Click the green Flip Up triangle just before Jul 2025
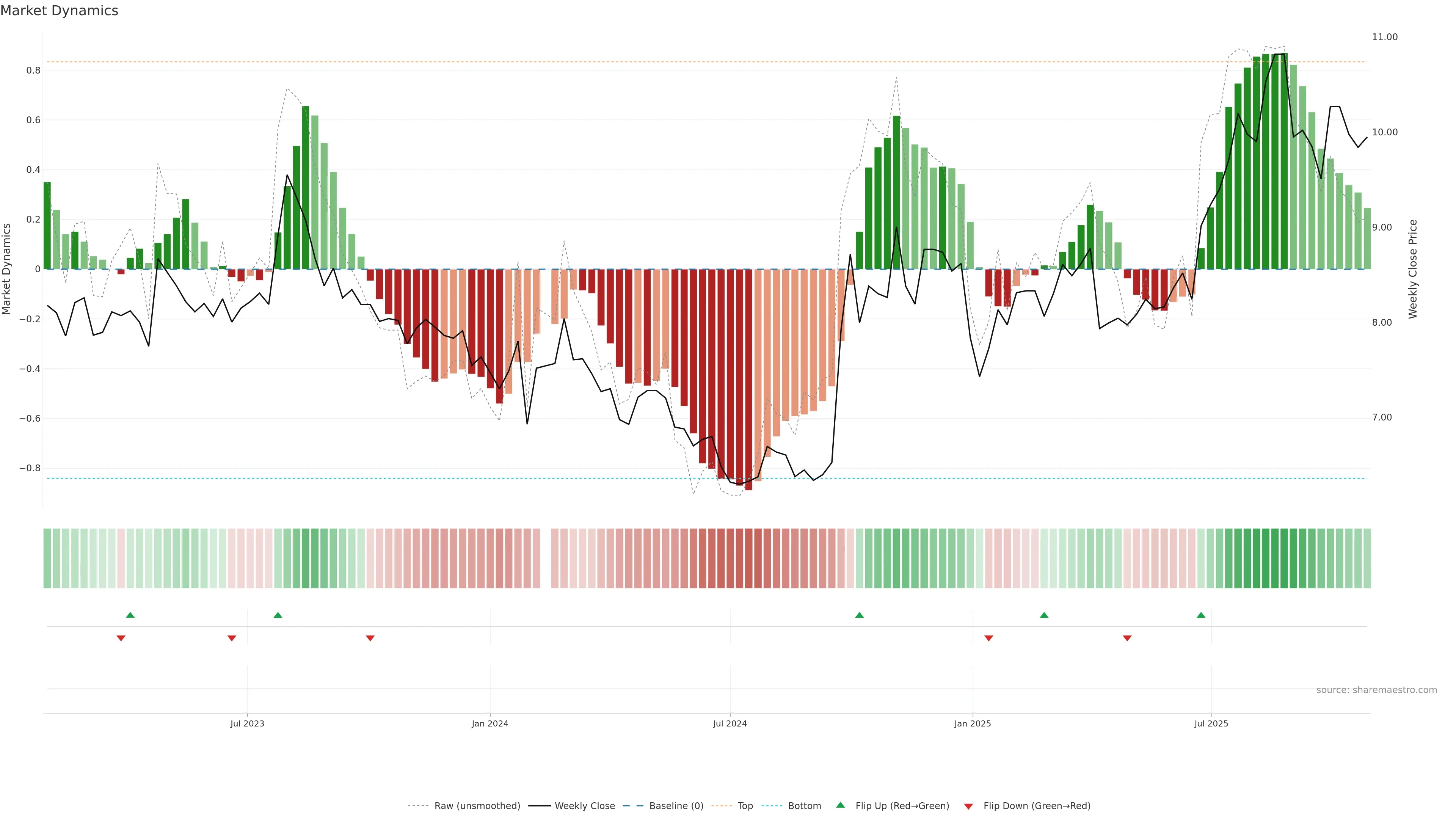The image size is (1456, 819). (1201, 615)
